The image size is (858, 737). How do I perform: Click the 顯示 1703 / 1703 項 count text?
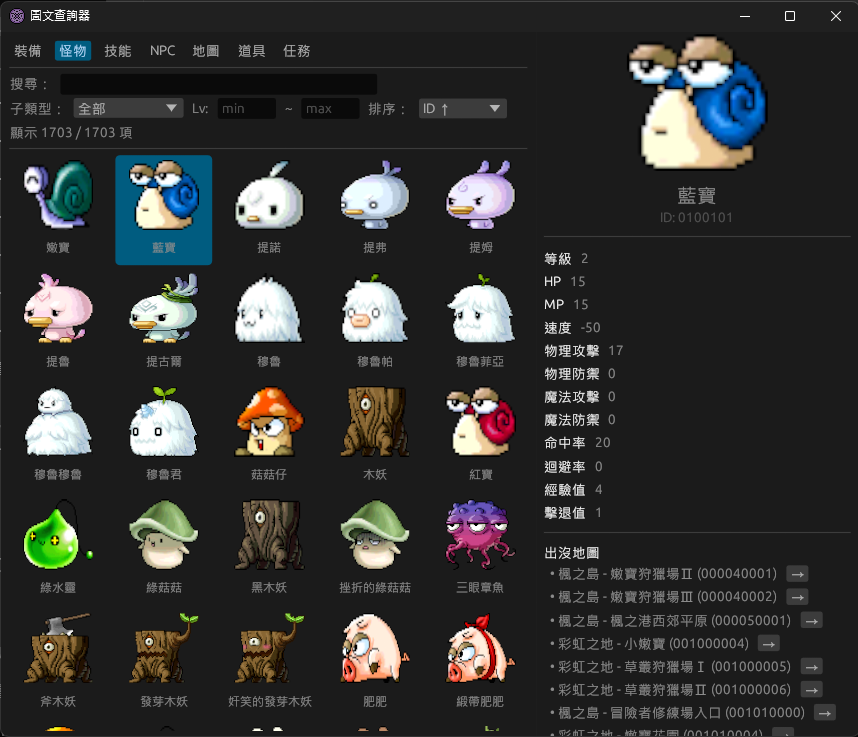[71, 132]
